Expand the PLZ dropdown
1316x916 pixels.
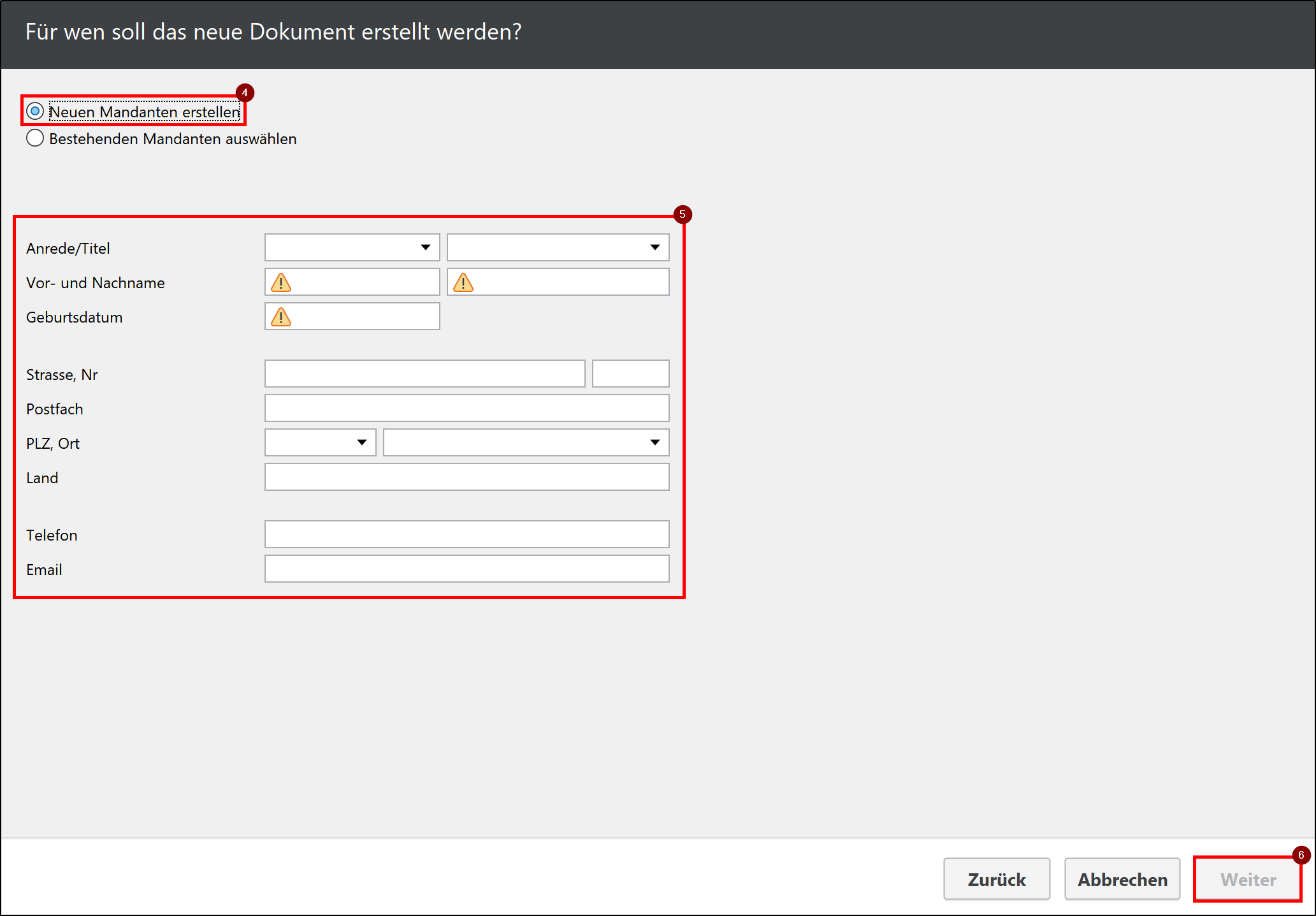361,442
